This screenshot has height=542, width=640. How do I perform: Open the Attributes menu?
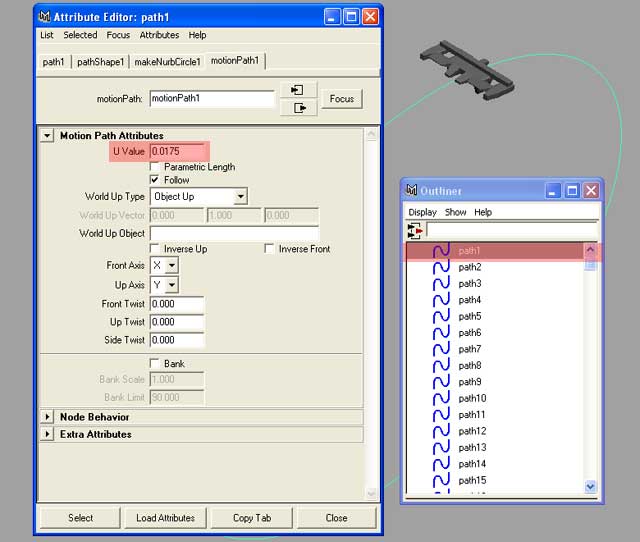[x=159, y=35]
